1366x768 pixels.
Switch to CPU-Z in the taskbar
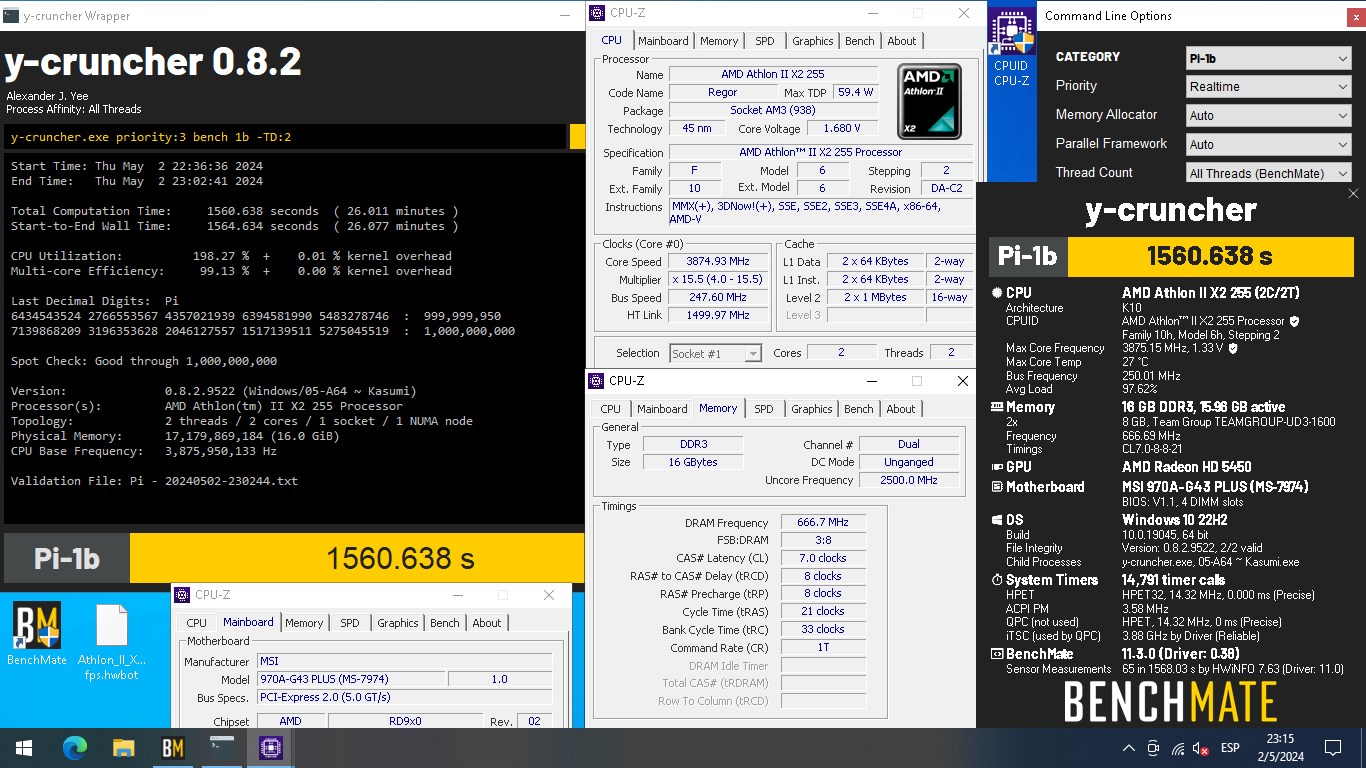[x=270, y=747]
